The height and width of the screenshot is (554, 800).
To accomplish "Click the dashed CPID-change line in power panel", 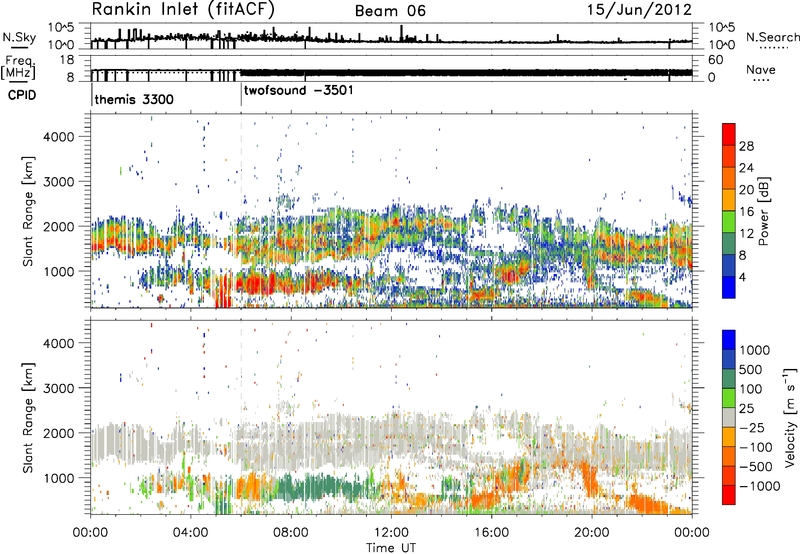I will click(x=241, y=211).
